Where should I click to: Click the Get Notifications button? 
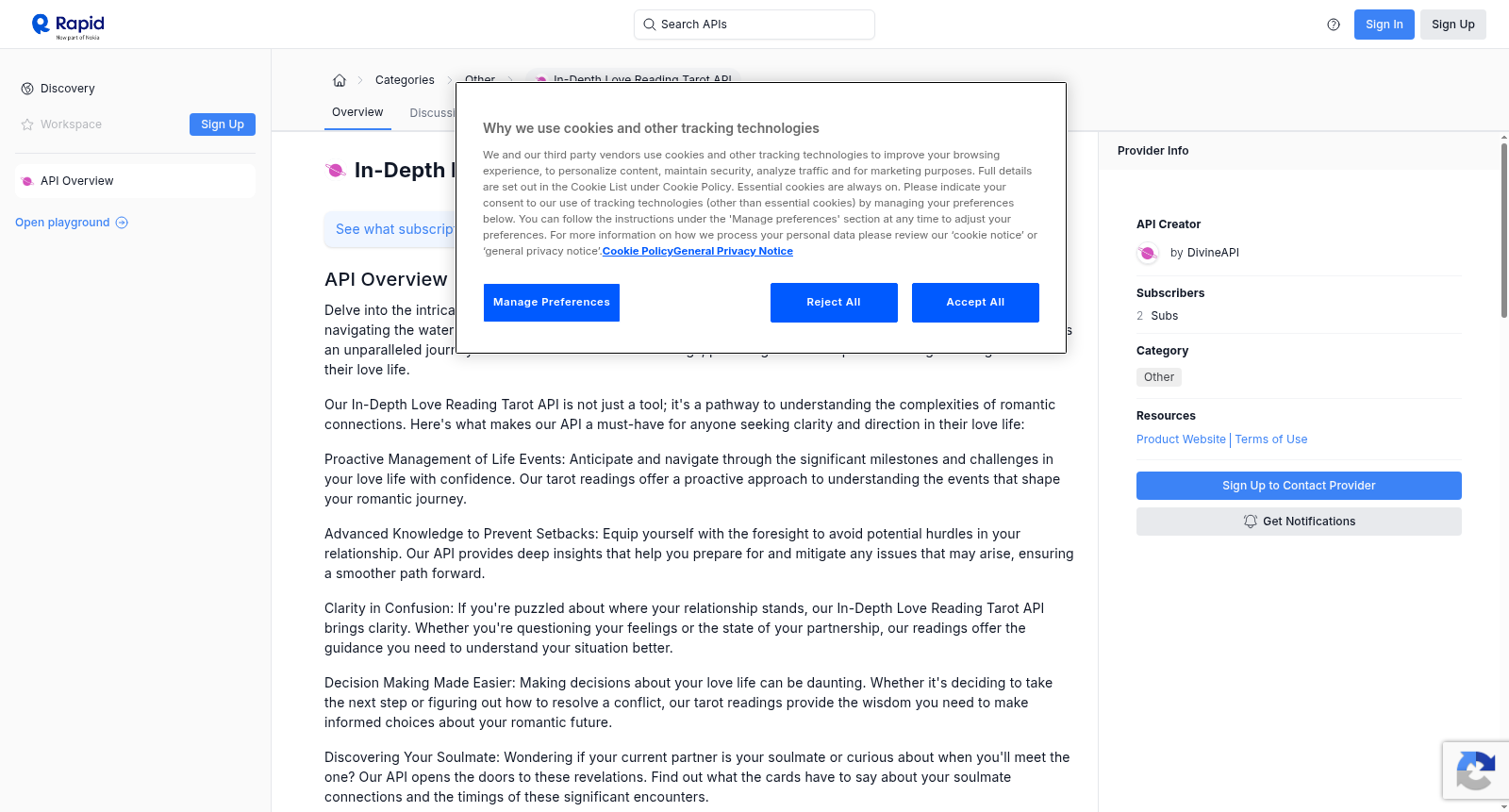point(1299,522)
